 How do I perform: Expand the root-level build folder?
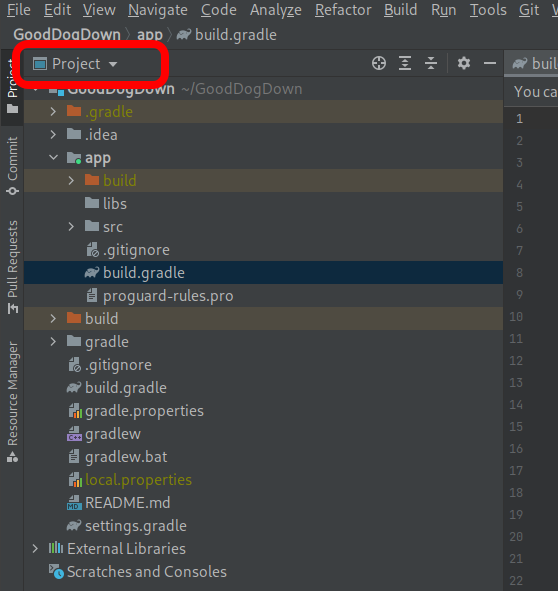coord(53,318)
